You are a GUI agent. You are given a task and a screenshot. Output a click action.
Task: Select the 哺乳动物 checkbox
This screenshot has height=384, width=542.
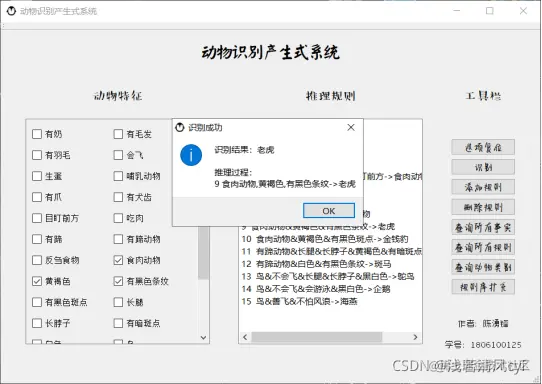click(118, 176)
